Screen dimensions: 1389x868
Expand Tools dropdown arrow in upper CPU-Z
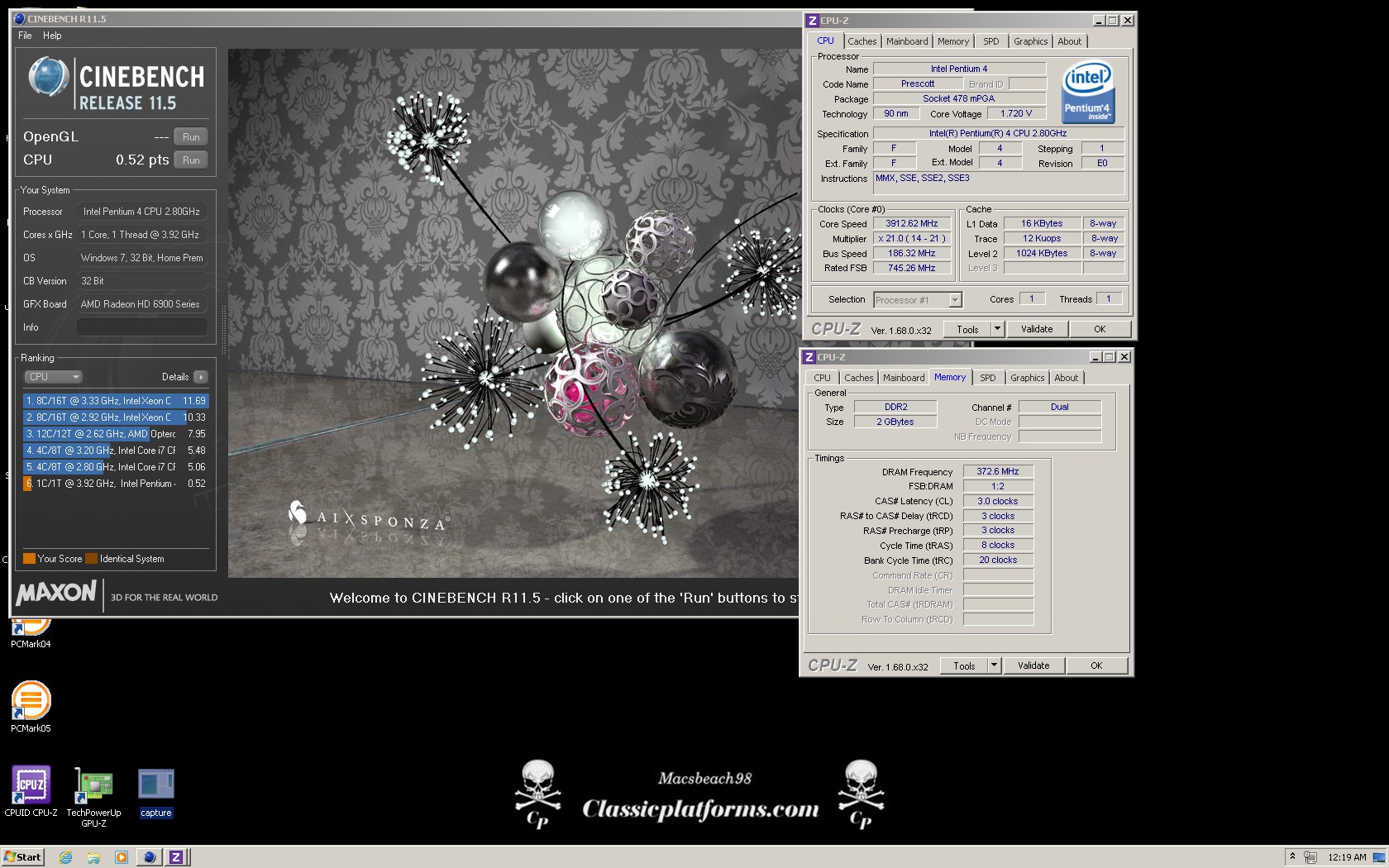click(997, 329)
